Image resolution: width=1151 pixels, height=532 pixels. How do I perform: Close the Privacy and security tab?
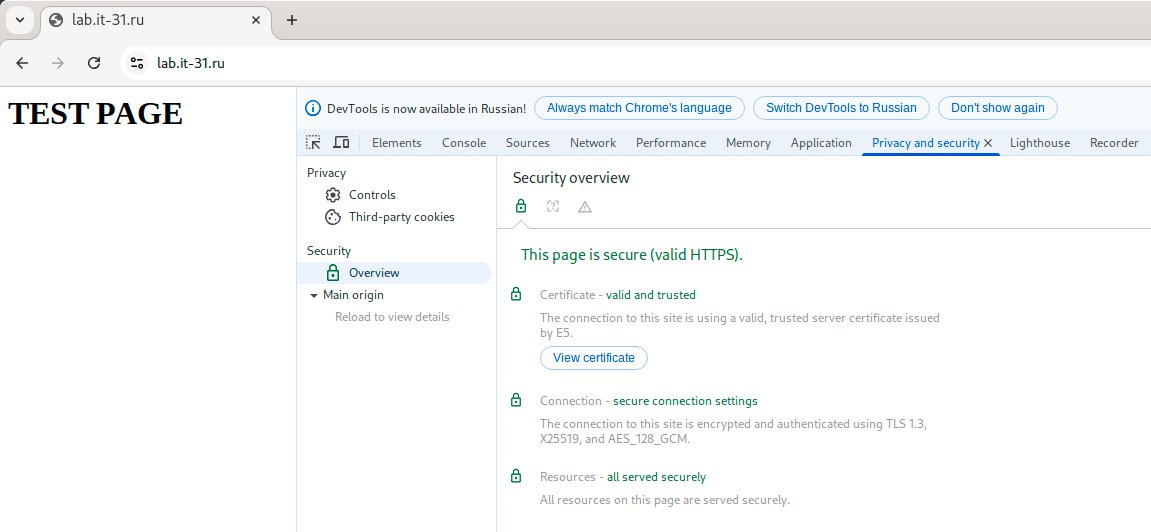coord(988,143)
